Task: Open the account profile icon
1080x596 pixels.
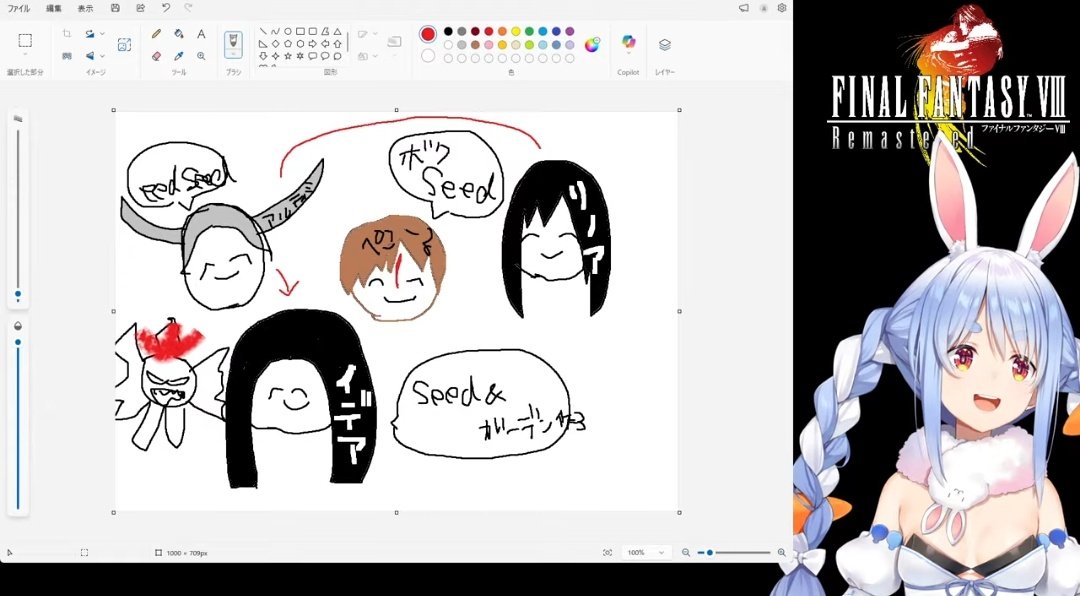Action: pyautogui.click(x=763, y=8)
